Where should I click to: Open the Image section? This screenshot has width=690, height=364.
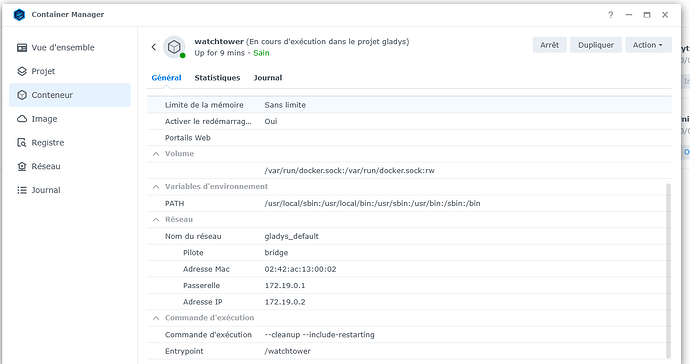[70, 119]
